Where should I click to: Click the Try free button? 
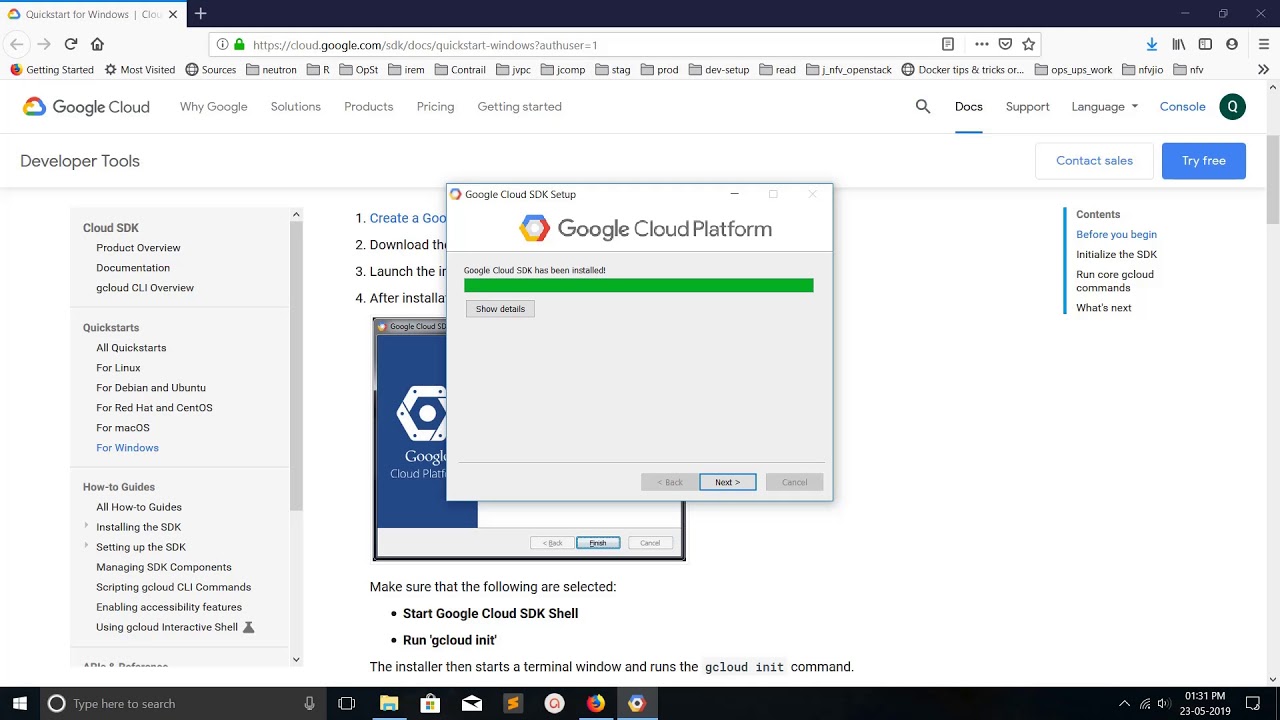(1204, 161)
